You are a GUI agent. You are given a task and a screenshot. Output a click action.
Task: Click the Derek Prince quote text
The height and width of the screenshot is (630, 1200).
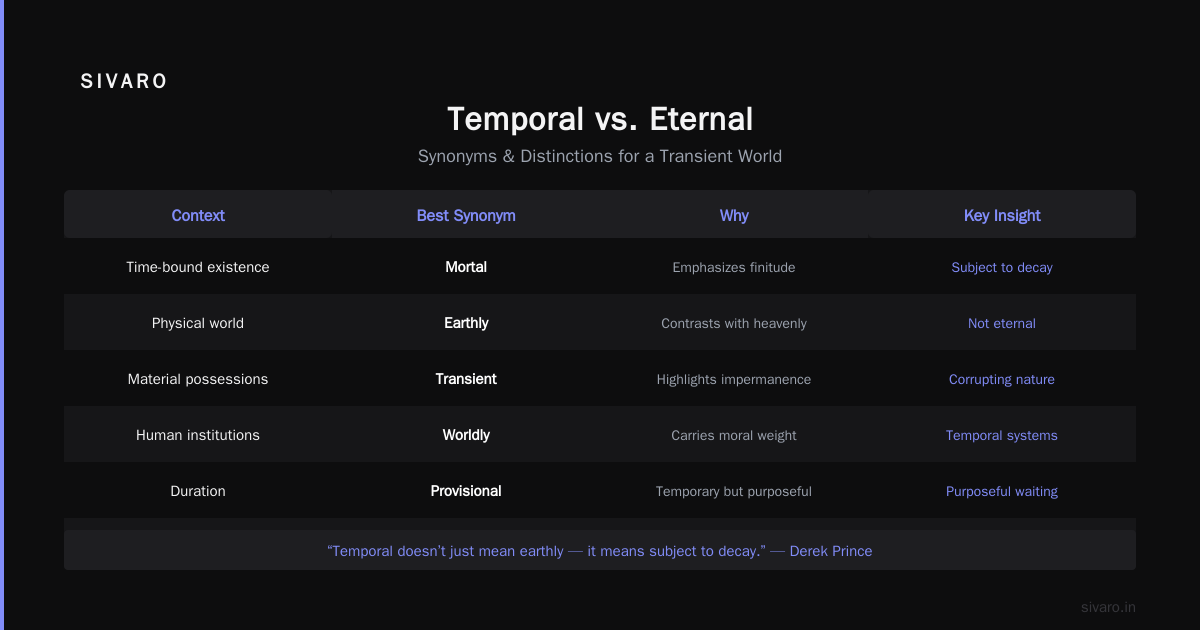click(600, 551)
